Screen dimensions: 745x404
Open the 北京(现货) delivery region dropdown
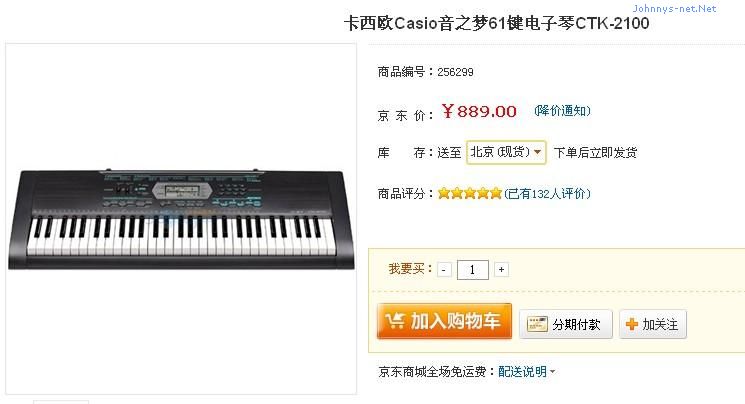(506, 152)
